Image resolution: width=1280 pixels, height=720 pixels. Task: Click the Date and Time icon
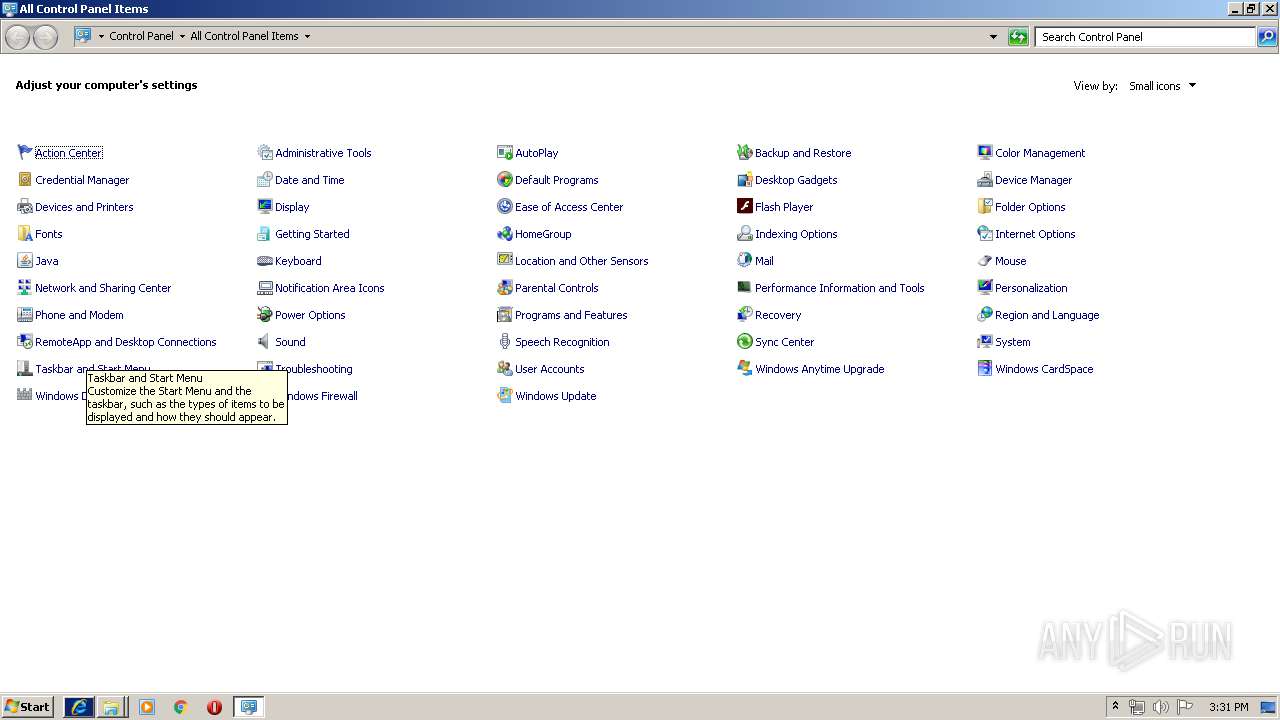[x=265, y=180]
